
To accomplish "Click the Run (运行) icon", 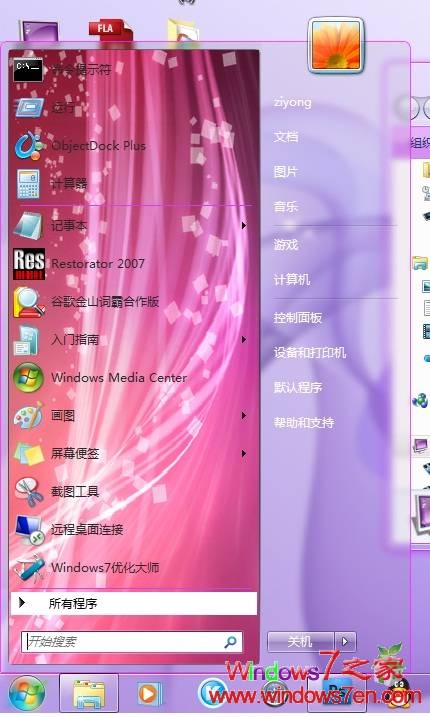I will (x=29, y=107).
